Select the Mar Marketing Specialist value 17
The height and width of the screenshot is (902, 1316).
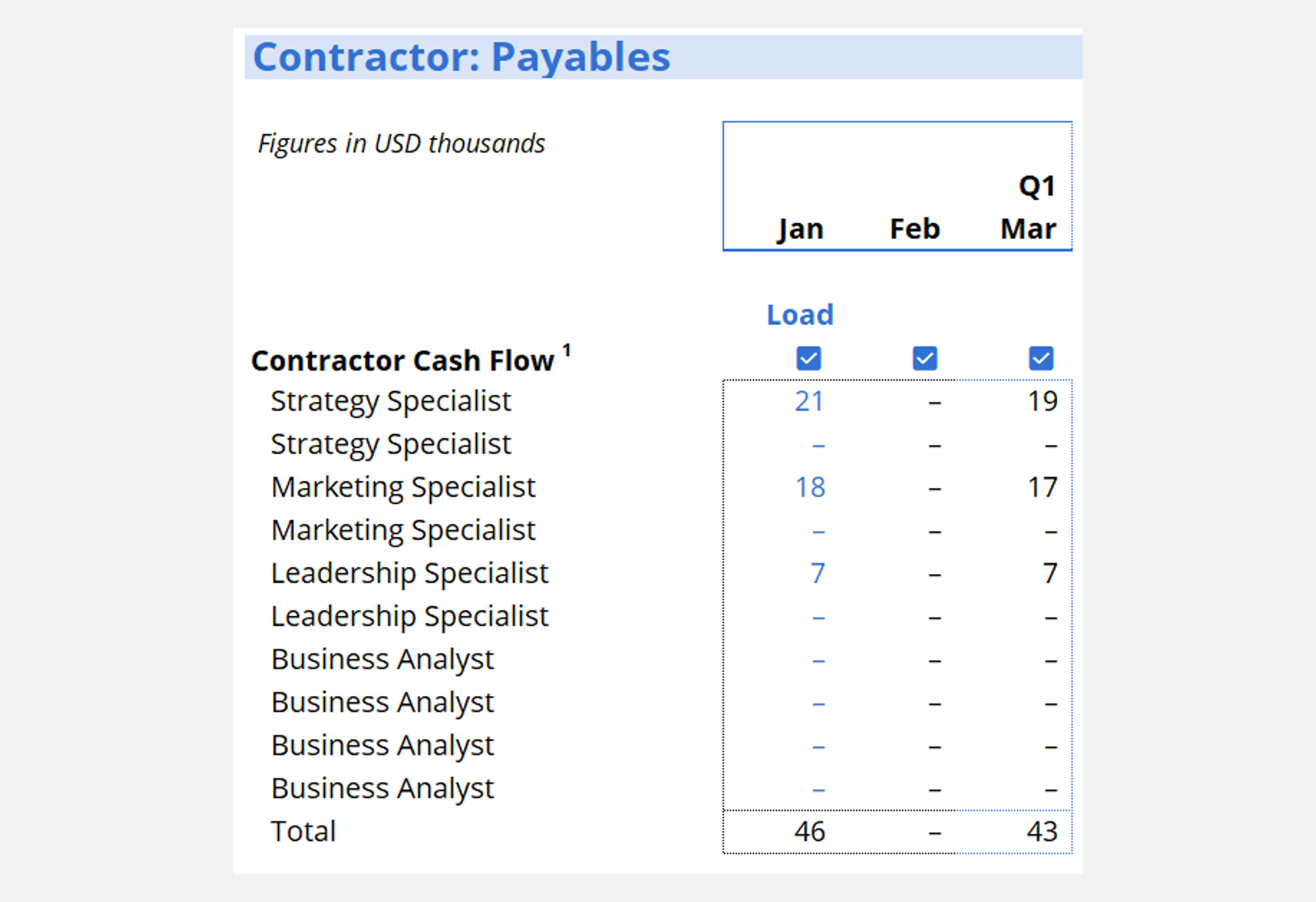[1042, 487]
